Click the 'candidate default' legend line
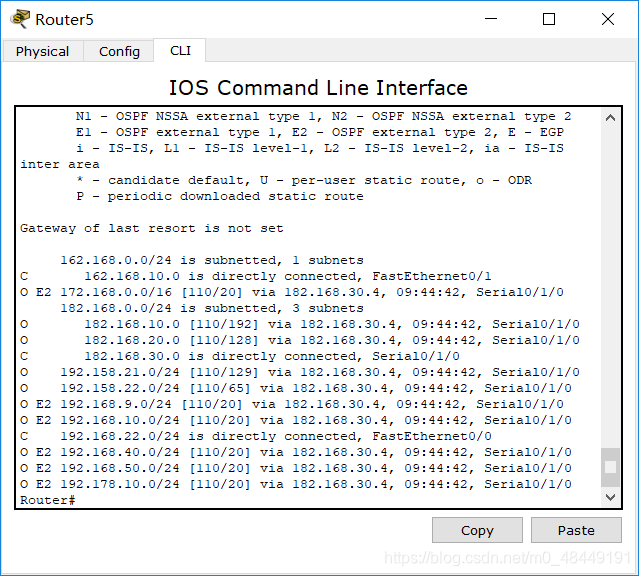Viewport: 639px width, 576px height. [x=304, y=180]
